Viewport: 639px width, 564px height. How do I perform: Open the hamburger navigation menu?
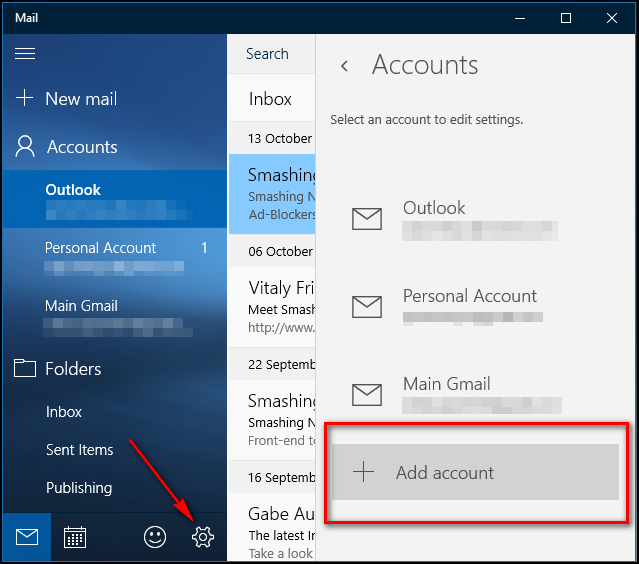pos(25,54)
